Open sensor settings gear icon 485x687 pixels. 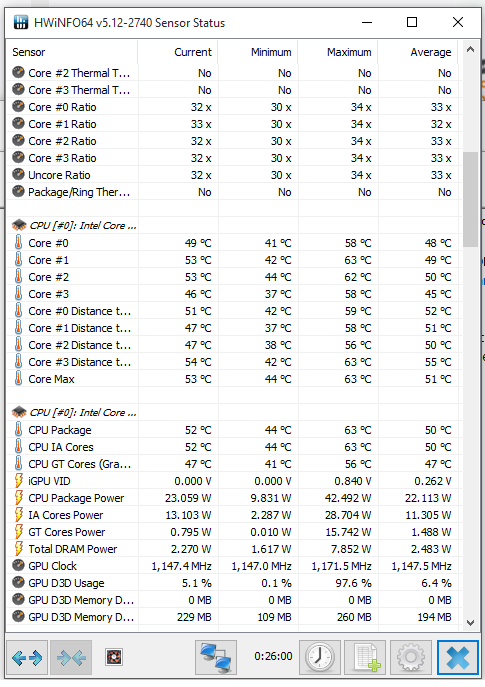point(411,657)
